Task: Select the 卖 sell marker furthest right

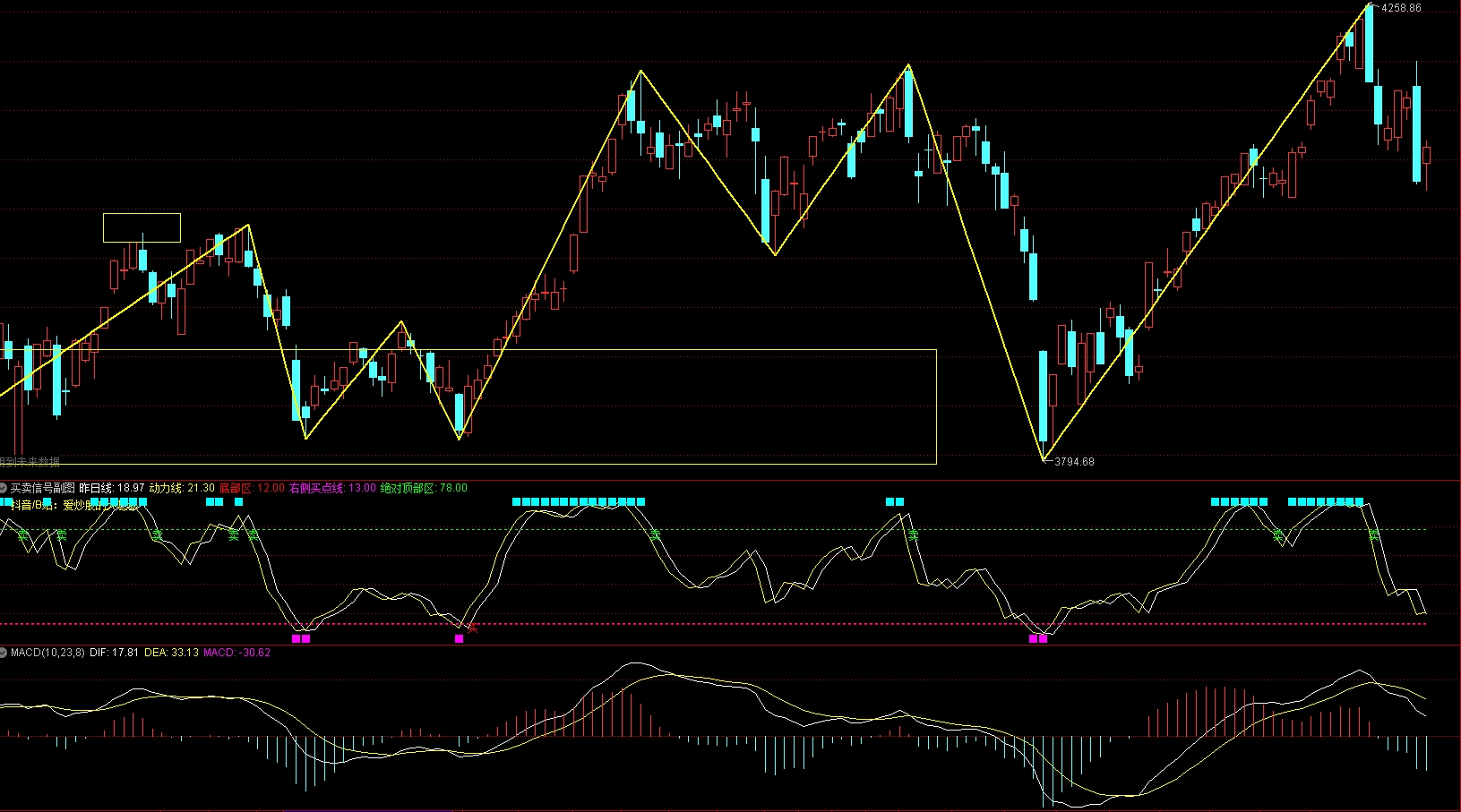Action: click(1374, 535)
